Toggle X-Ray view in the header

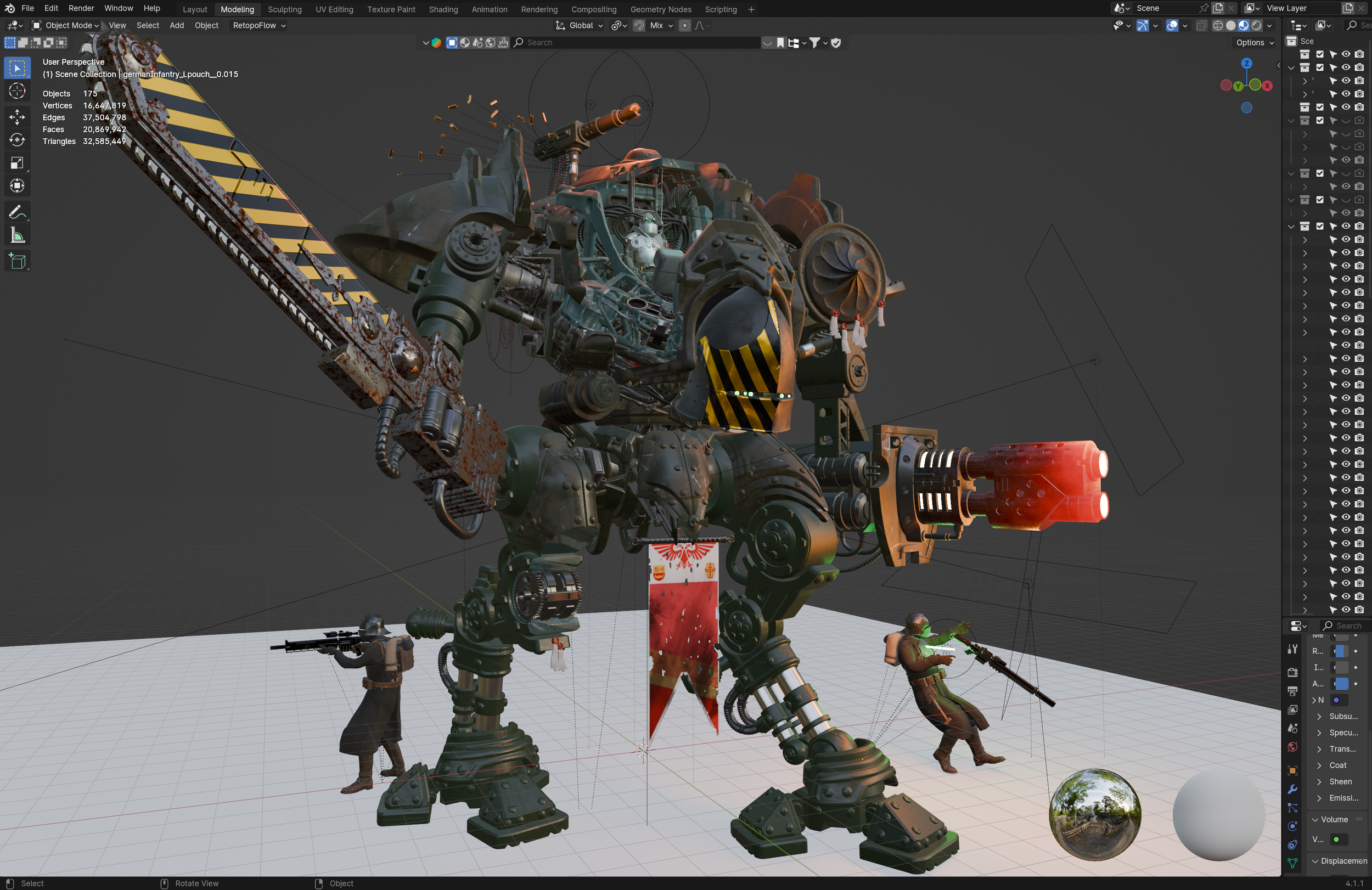(1201, 25)
